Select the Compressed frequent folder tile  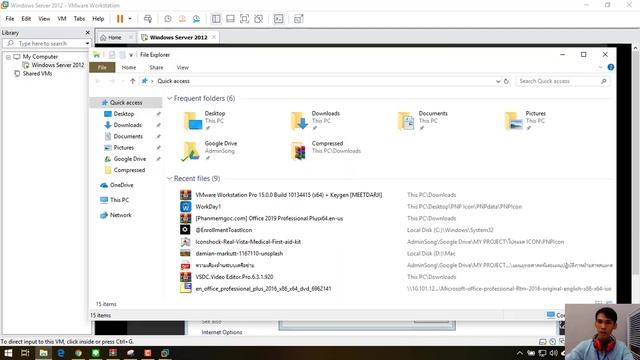(326, 151)
